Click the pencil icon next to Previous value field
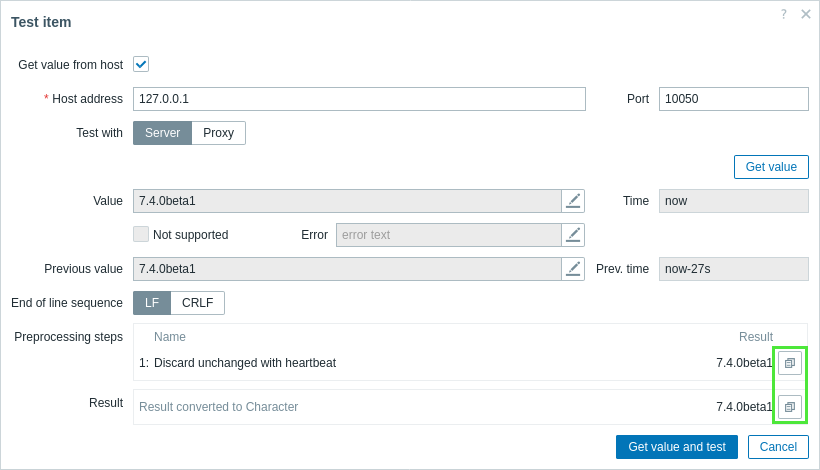The height and width of the screenshot is (470, 820). [x=573, y=269]
